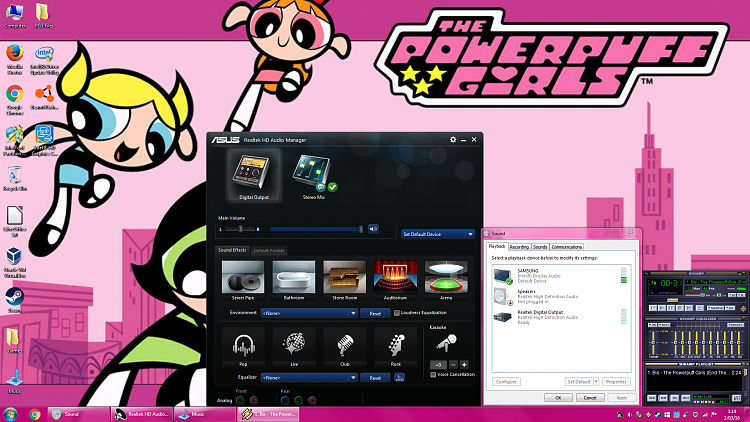Click Configure in Sound dialog
This screenshot has height=422, width=750.
click(x=506, y=382)
